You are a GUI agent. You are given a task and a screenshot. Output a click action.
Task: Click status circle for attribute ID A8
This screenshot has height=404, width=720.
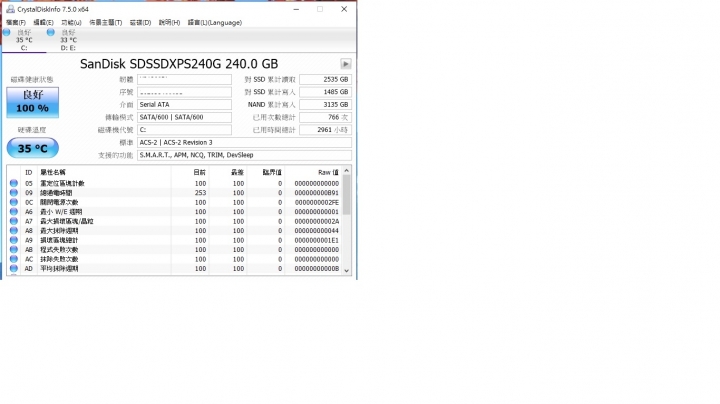click(14, 230)
